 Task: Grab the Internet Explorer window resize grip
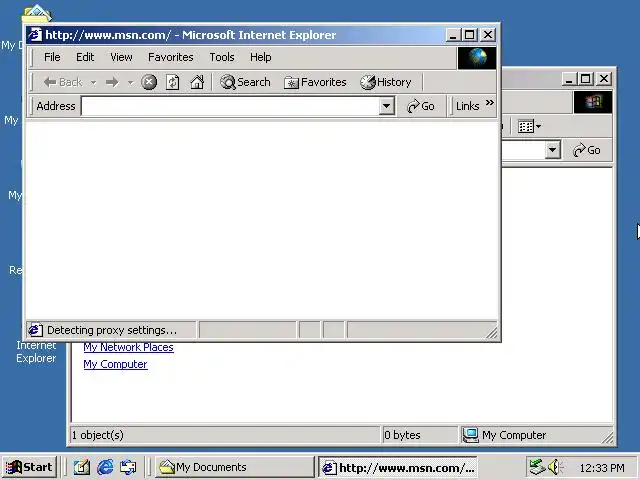tap(492, 333)
